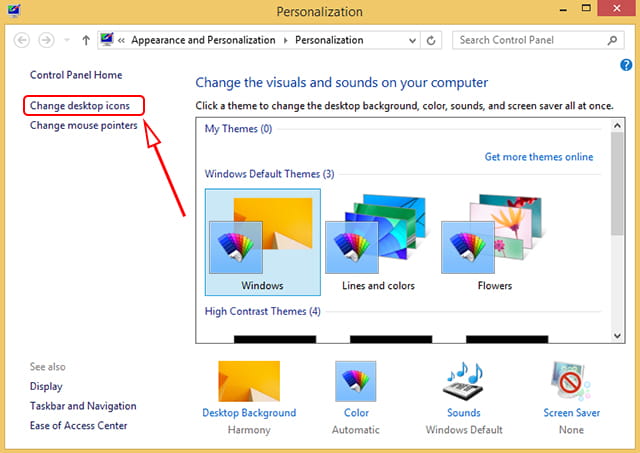Open Help with the question mark icon
Viewport: 640px width, 453px height.
(x=626, y=65)
